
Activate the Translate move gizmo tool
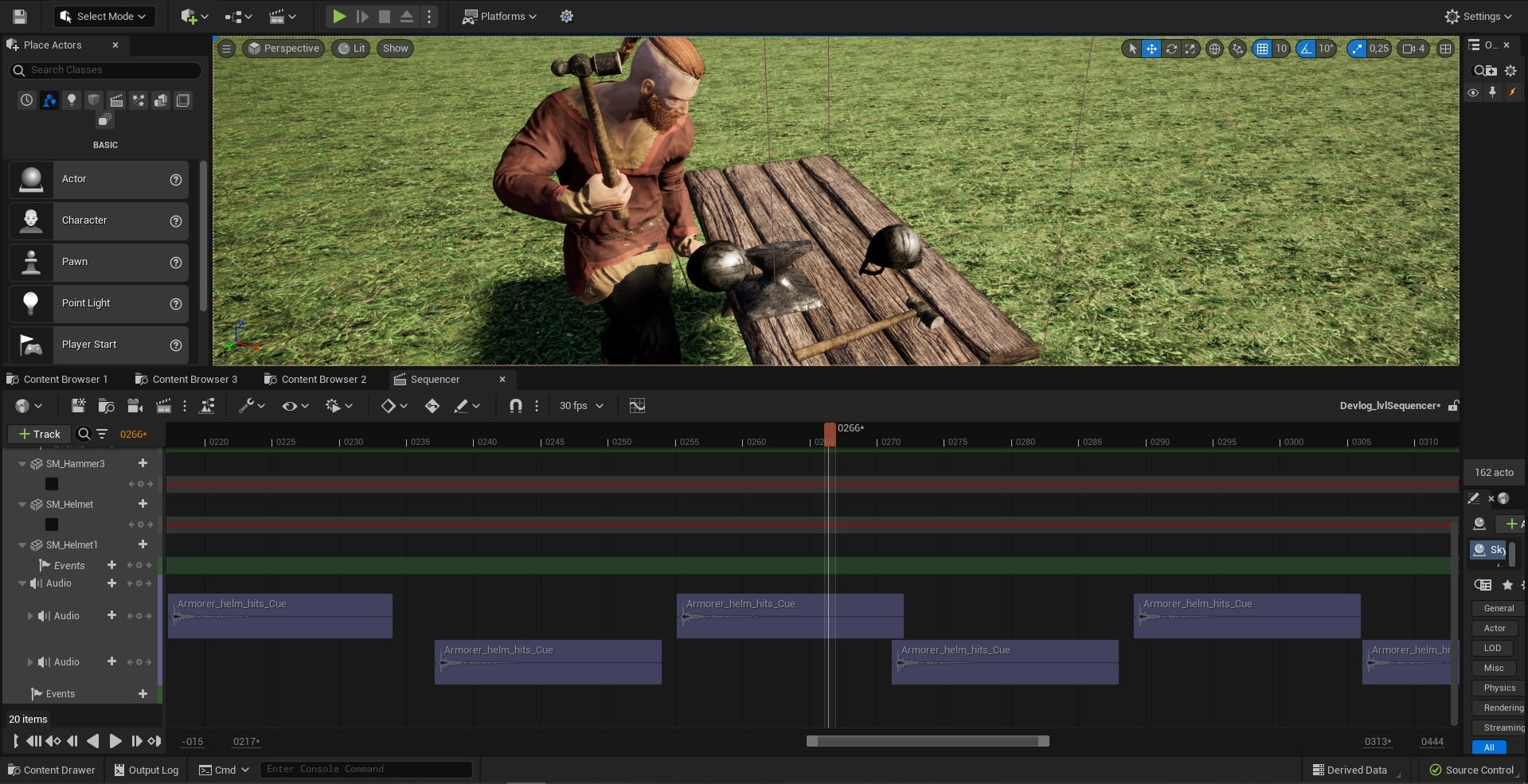tap(1151, 49)
